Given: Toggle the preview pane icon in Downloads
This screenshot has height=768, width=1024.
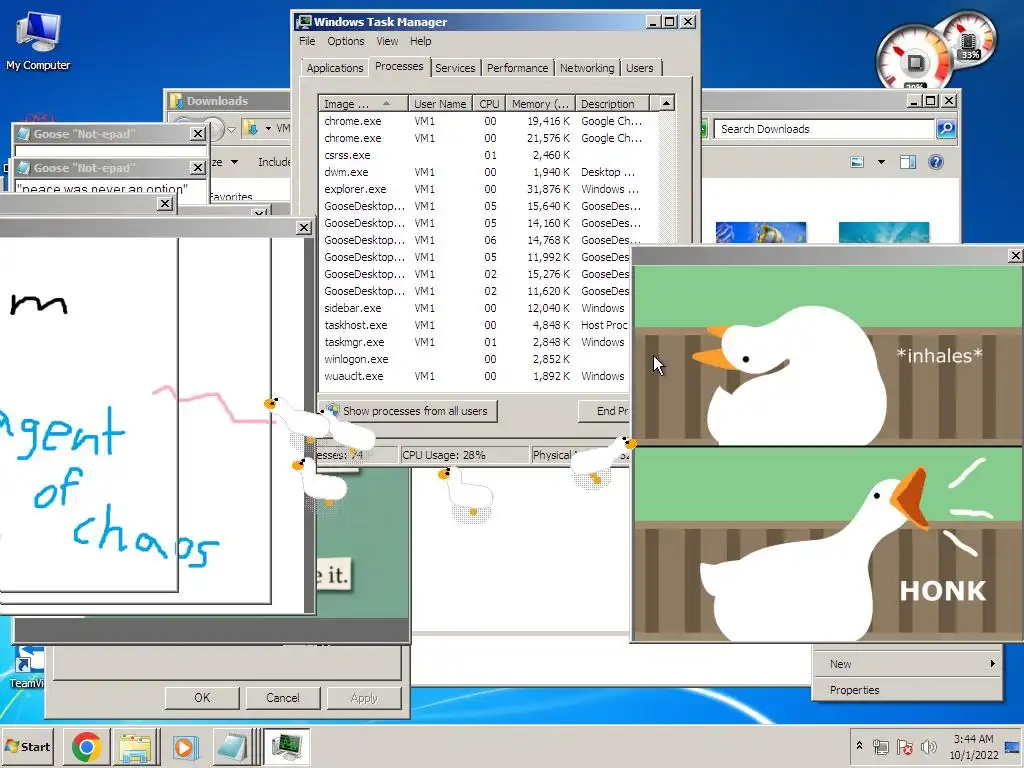Looking at the screenshot, I should (x=908, y=162).
